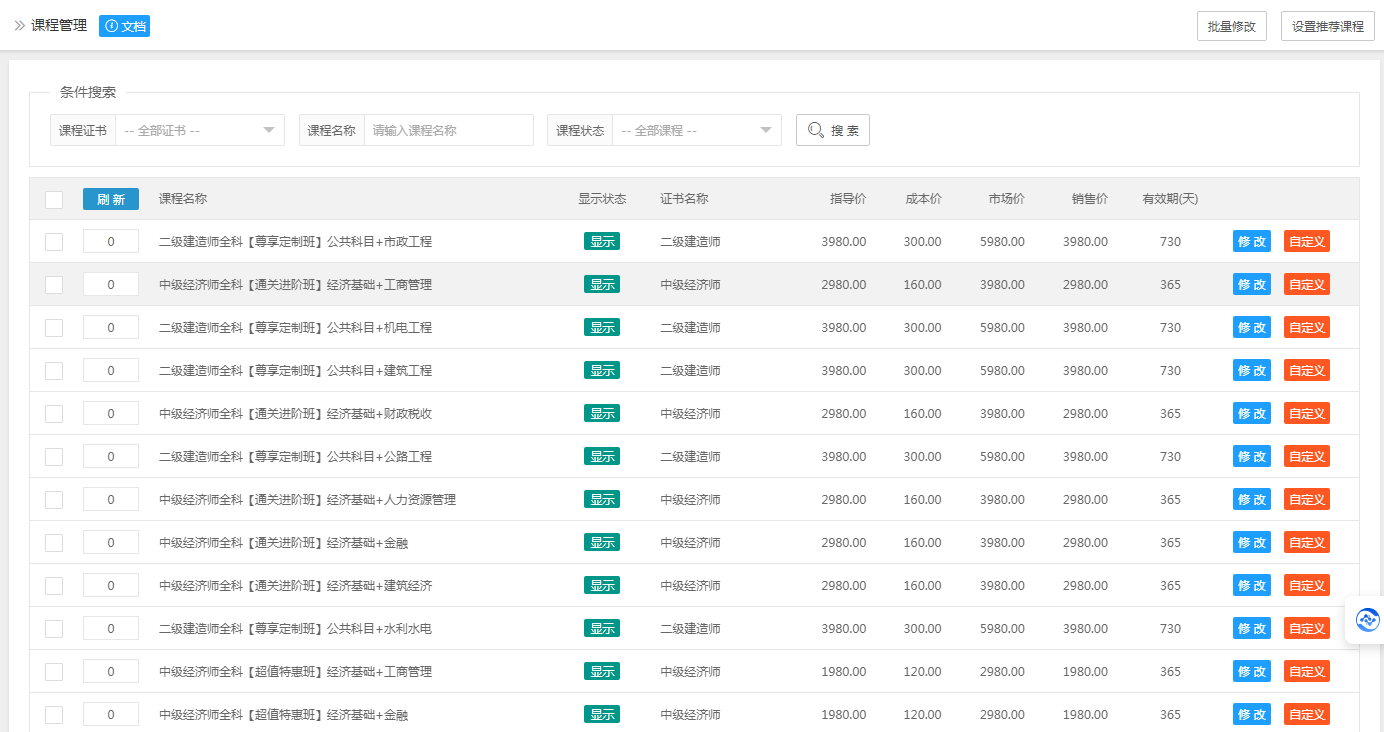Open the 文档 help badge

pos(124,26)
